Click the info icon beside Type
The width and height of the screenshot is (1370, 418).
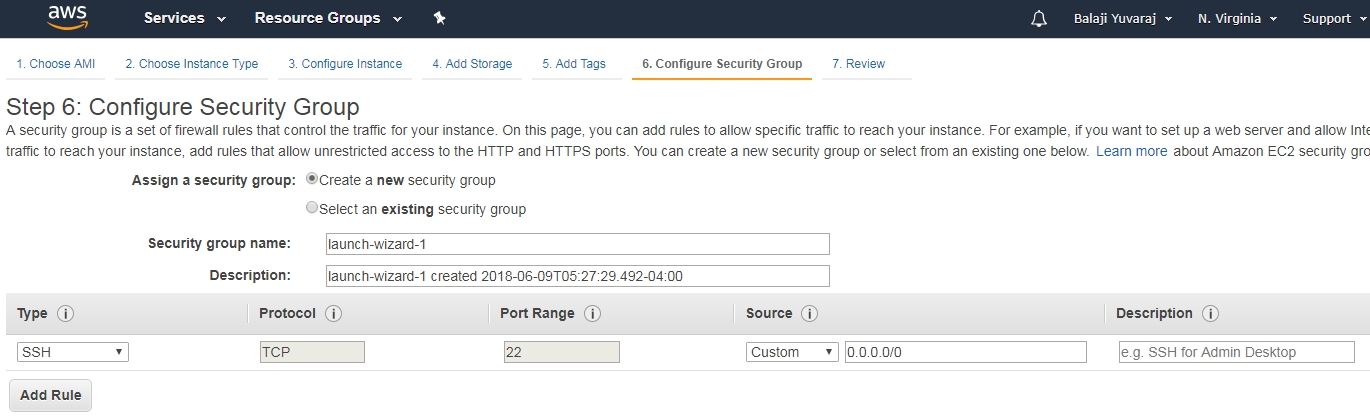(x=66, y=314)
